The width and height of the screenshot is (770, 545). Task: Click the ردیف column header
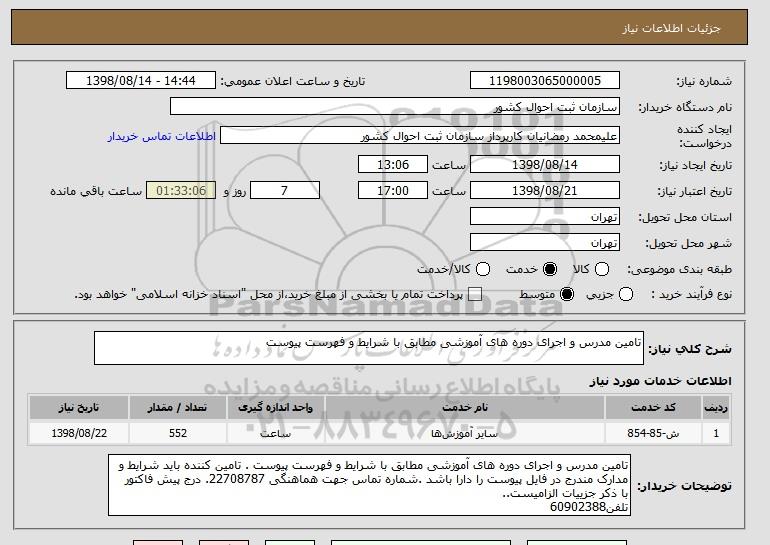pos(716,408)
